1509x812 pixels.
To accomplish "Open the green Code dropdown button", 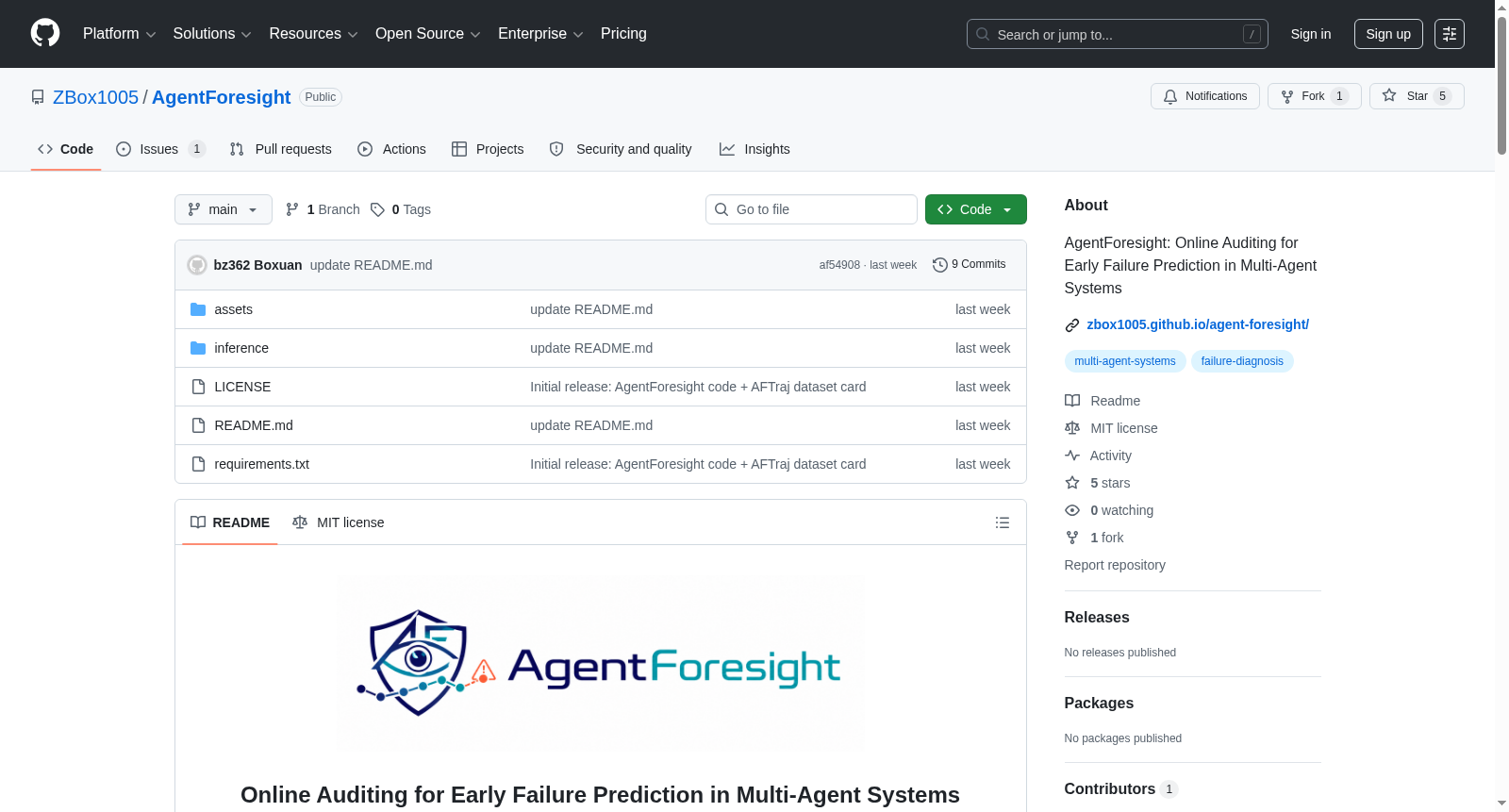I will [976, 209].
